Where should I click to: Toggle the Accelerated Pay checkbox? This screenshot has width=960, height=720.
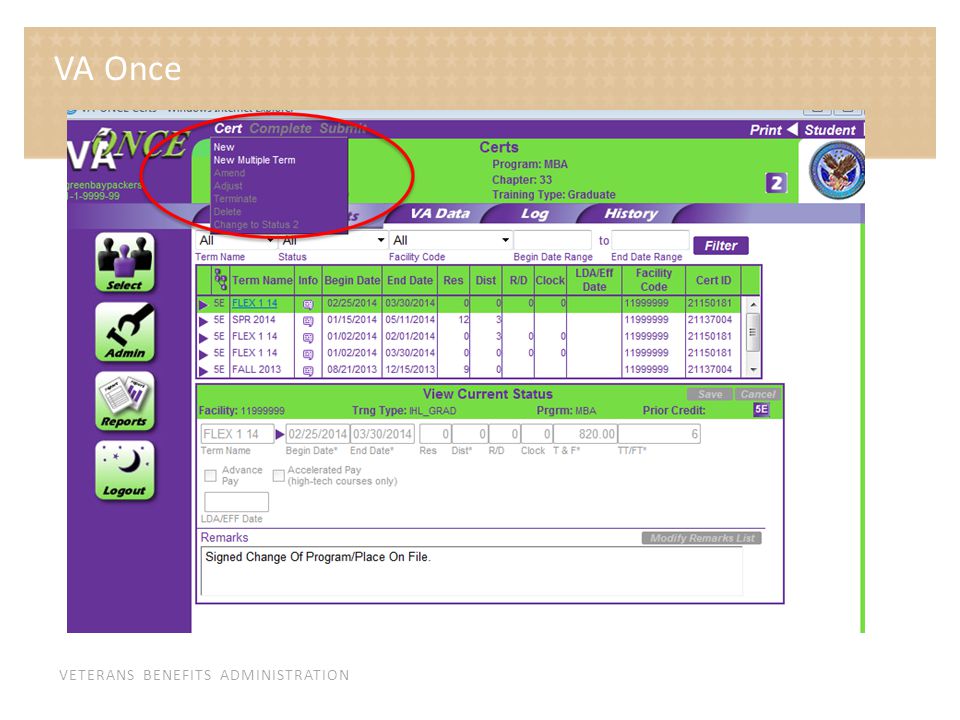point(279,475)
